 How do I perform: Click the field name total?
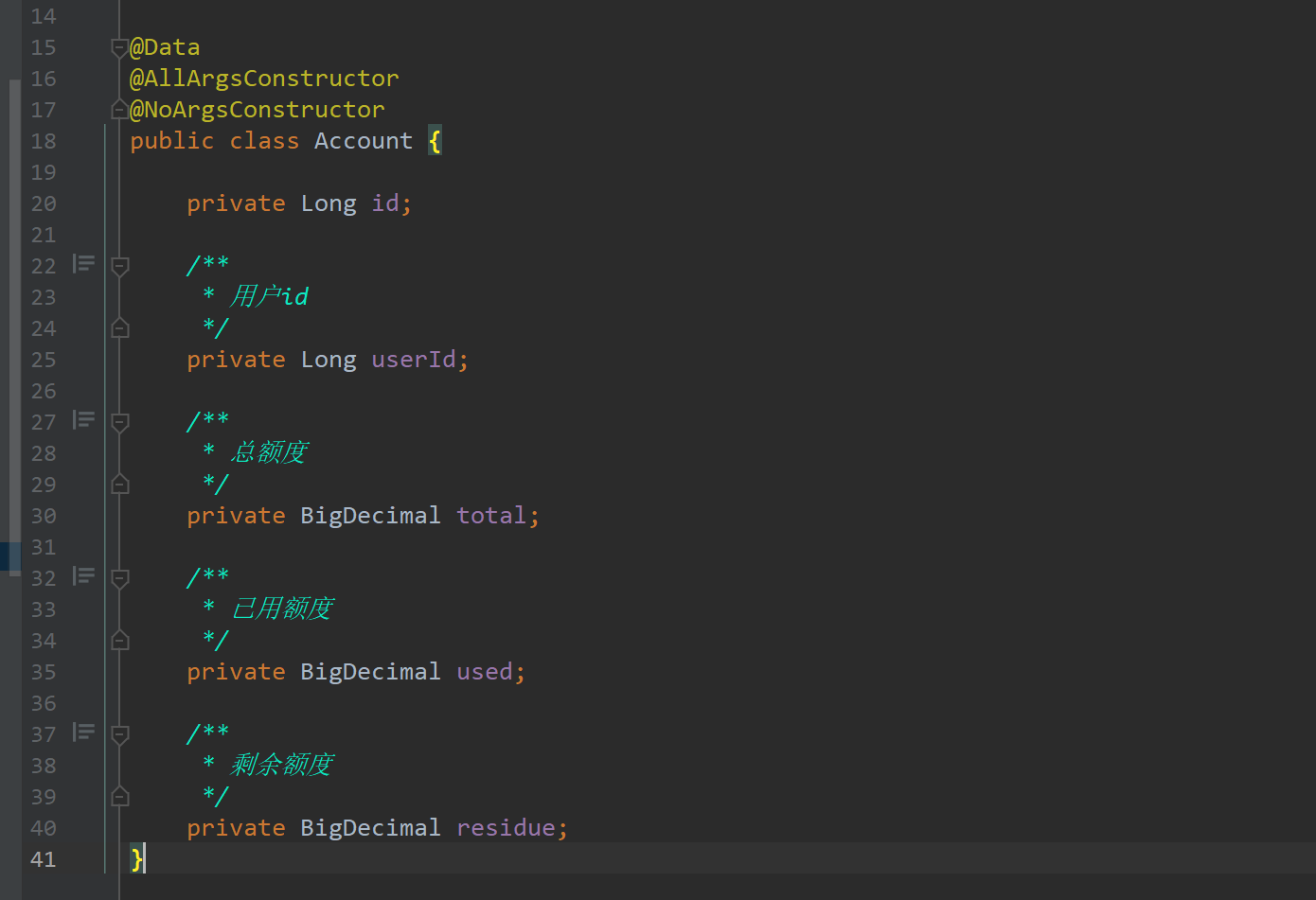[x=491, y=516]
